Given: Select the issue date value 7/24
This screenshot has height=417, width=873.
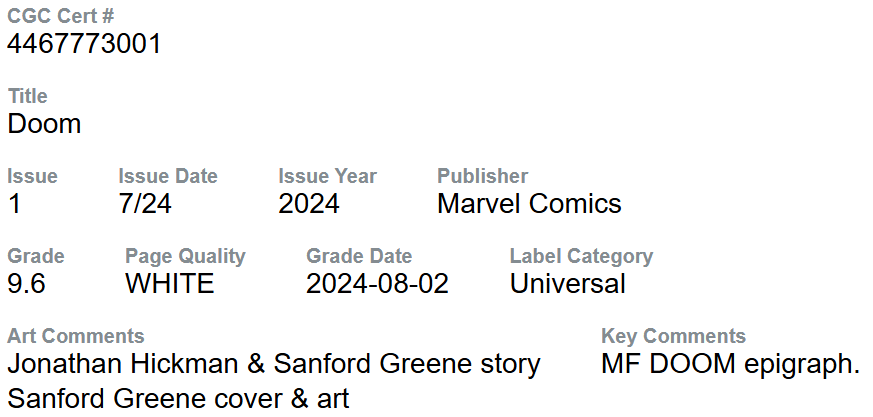Looking at the screenshot, I should pos(147,204).
